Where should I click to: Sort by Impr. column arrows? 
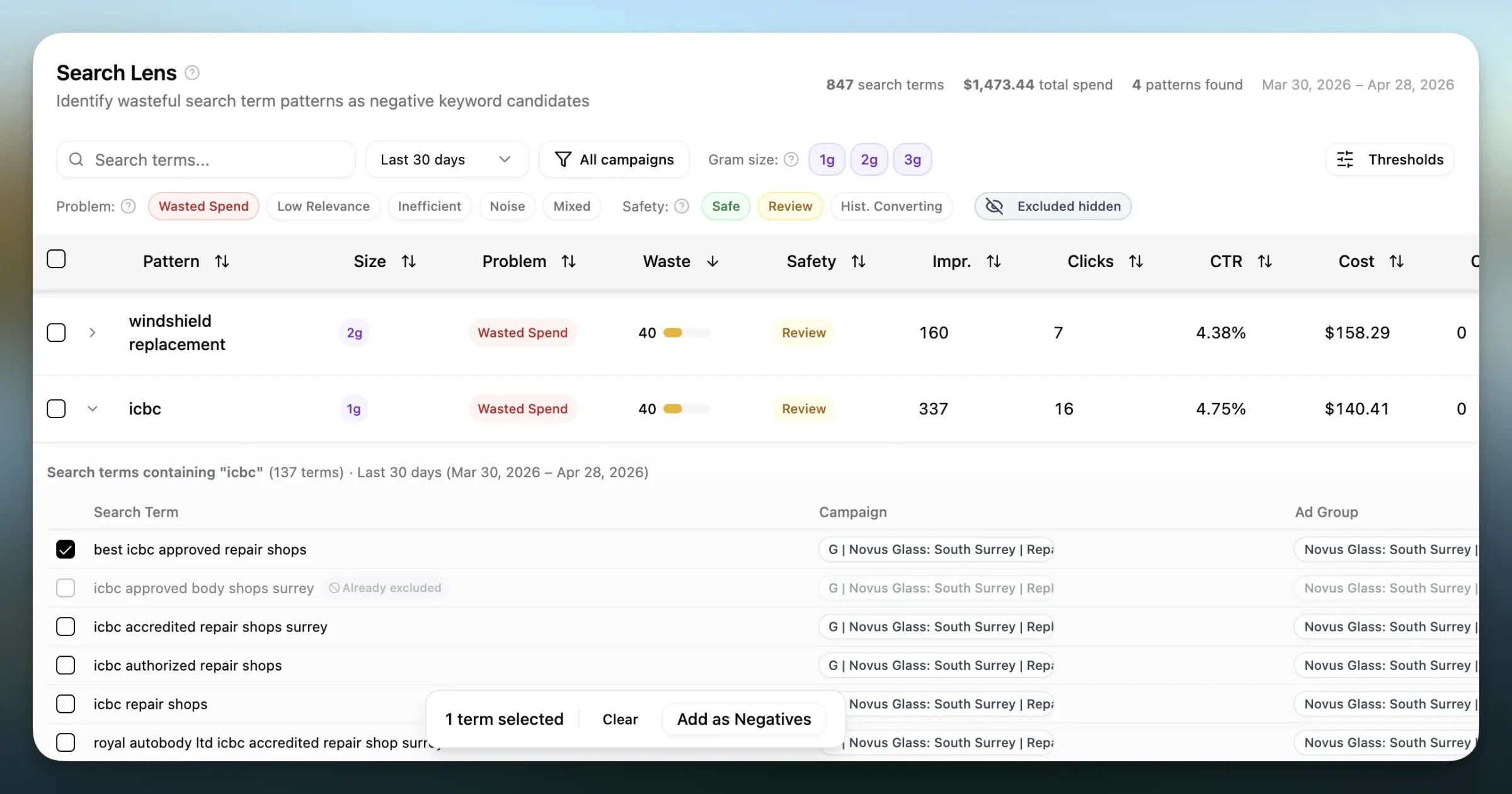[994, 261]
